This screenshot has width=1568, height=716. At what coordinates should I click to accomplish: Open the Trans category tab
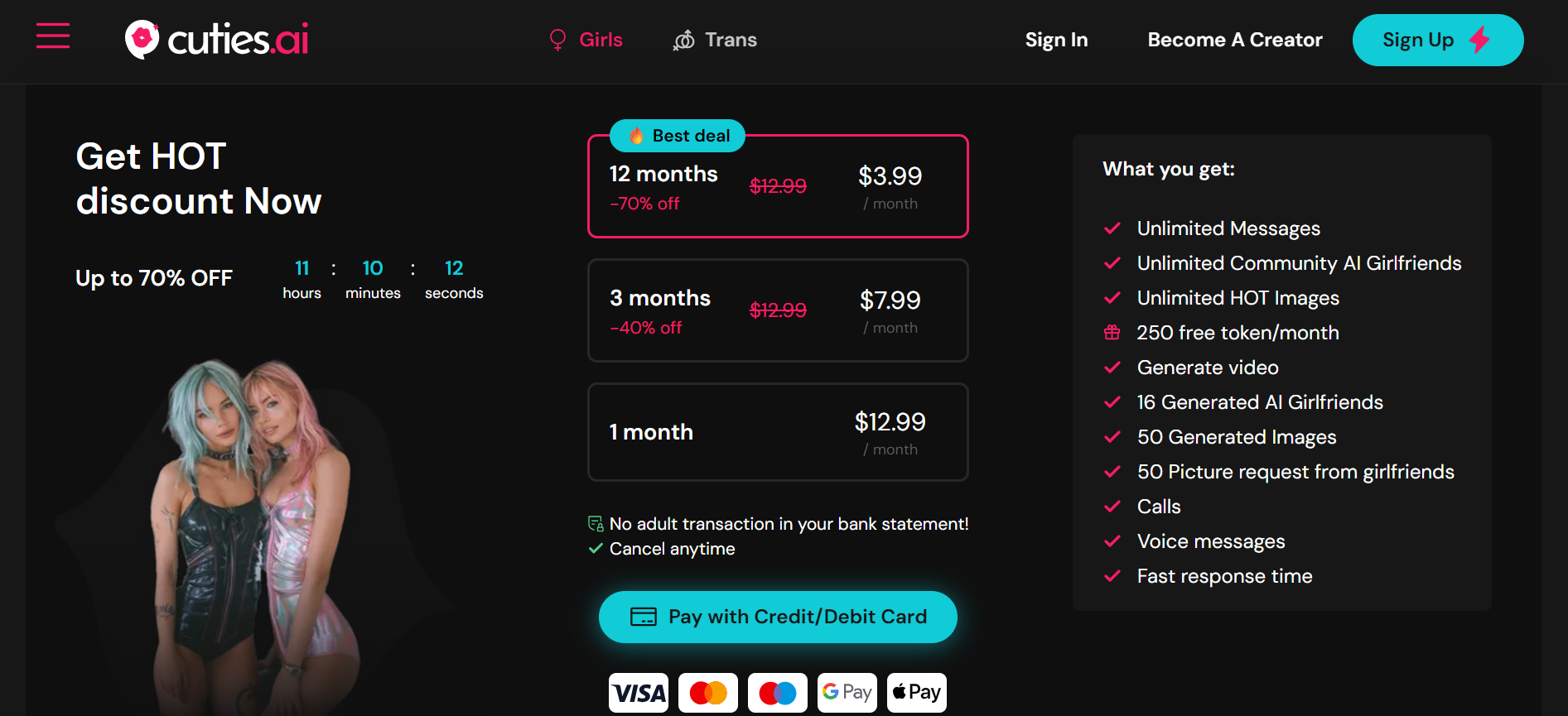pyautogui.click(x=715, y=40)
